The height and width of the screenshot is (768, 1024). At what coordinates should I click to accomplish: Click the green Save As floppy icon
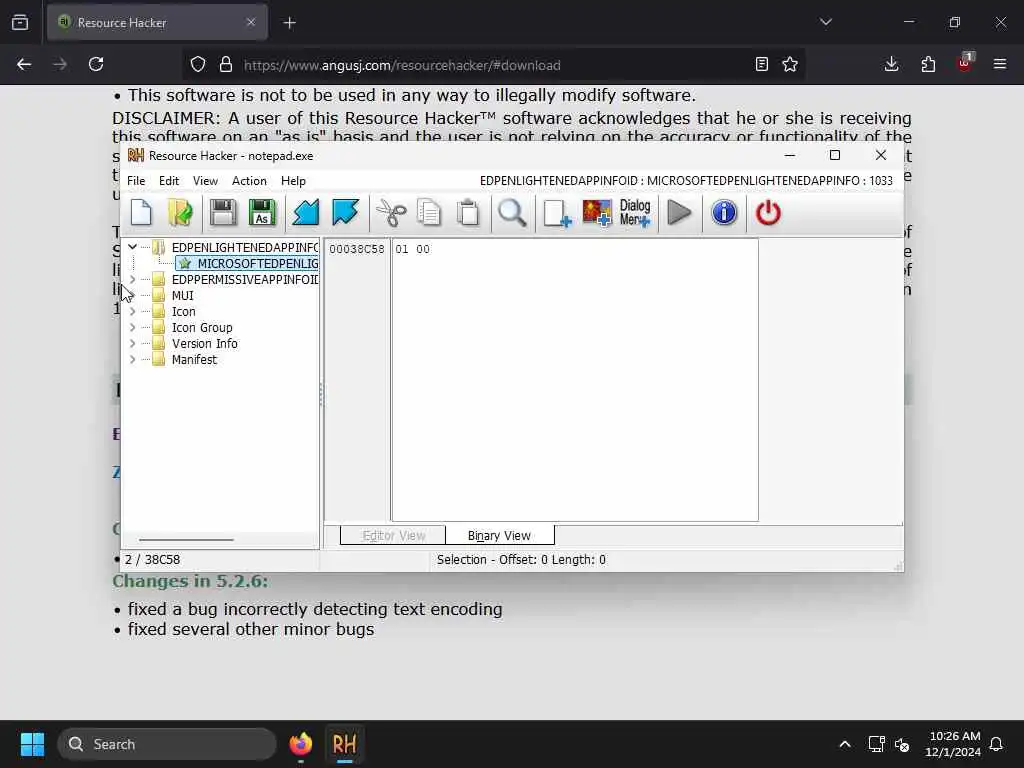pyautogui.click(x=262, y=213)
